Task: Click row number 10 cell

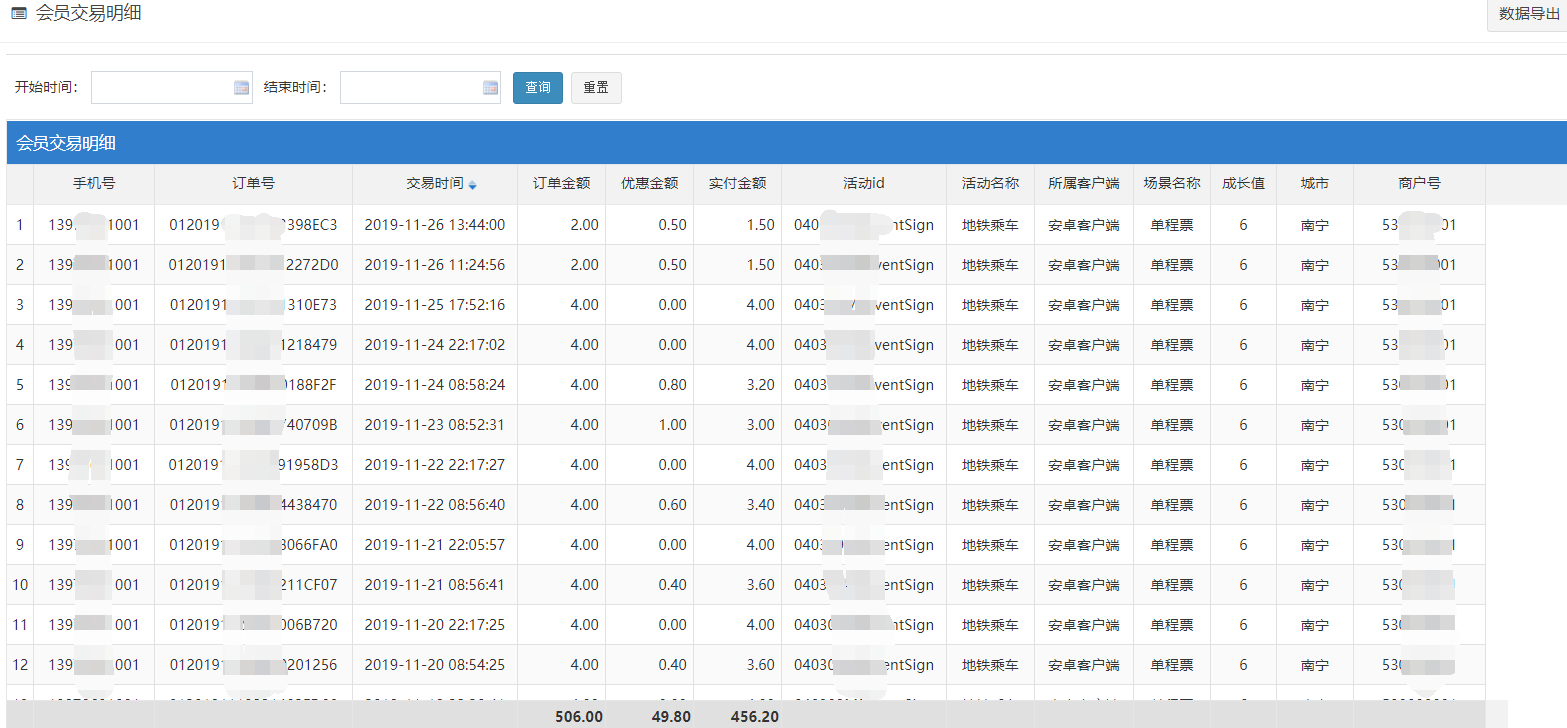Action: pos(19,585)
